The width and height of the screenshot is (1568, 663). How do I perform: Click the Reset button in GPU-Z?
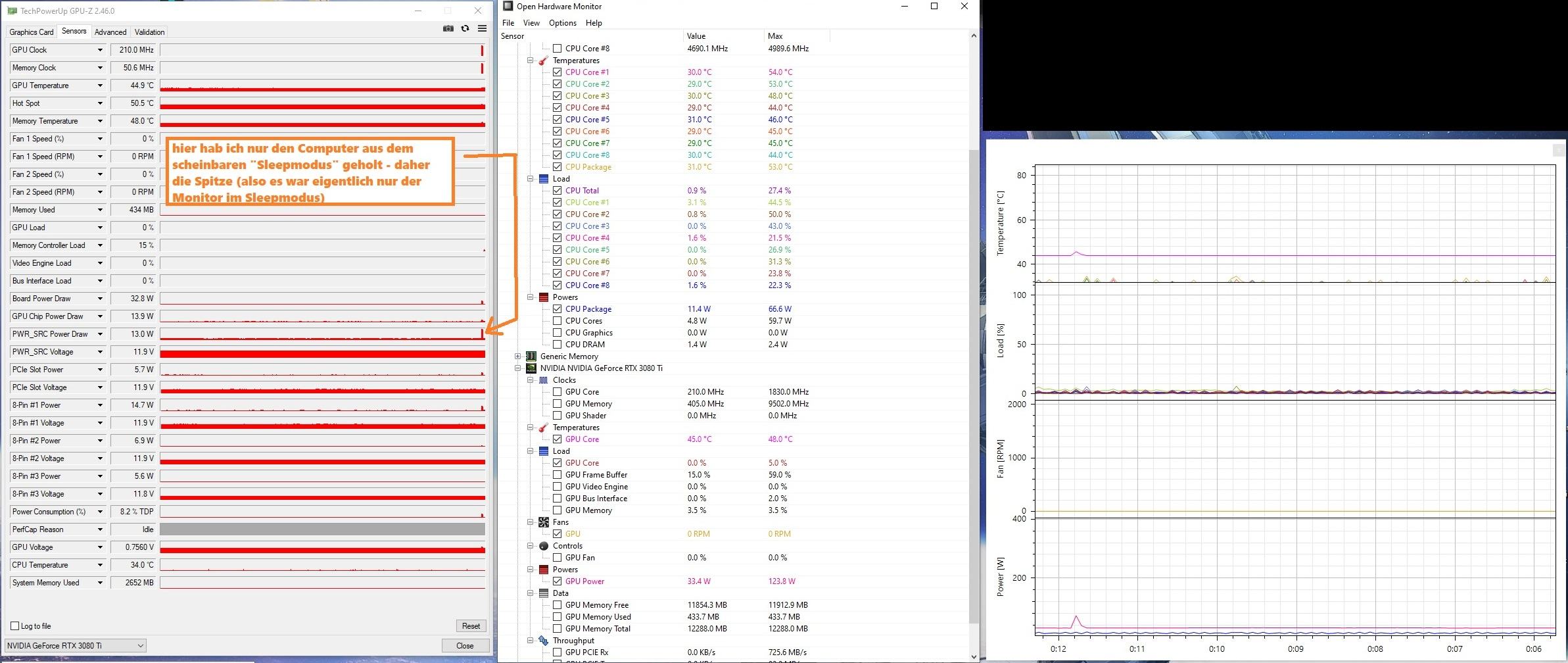pyautogui.click(x=471, y=626)
